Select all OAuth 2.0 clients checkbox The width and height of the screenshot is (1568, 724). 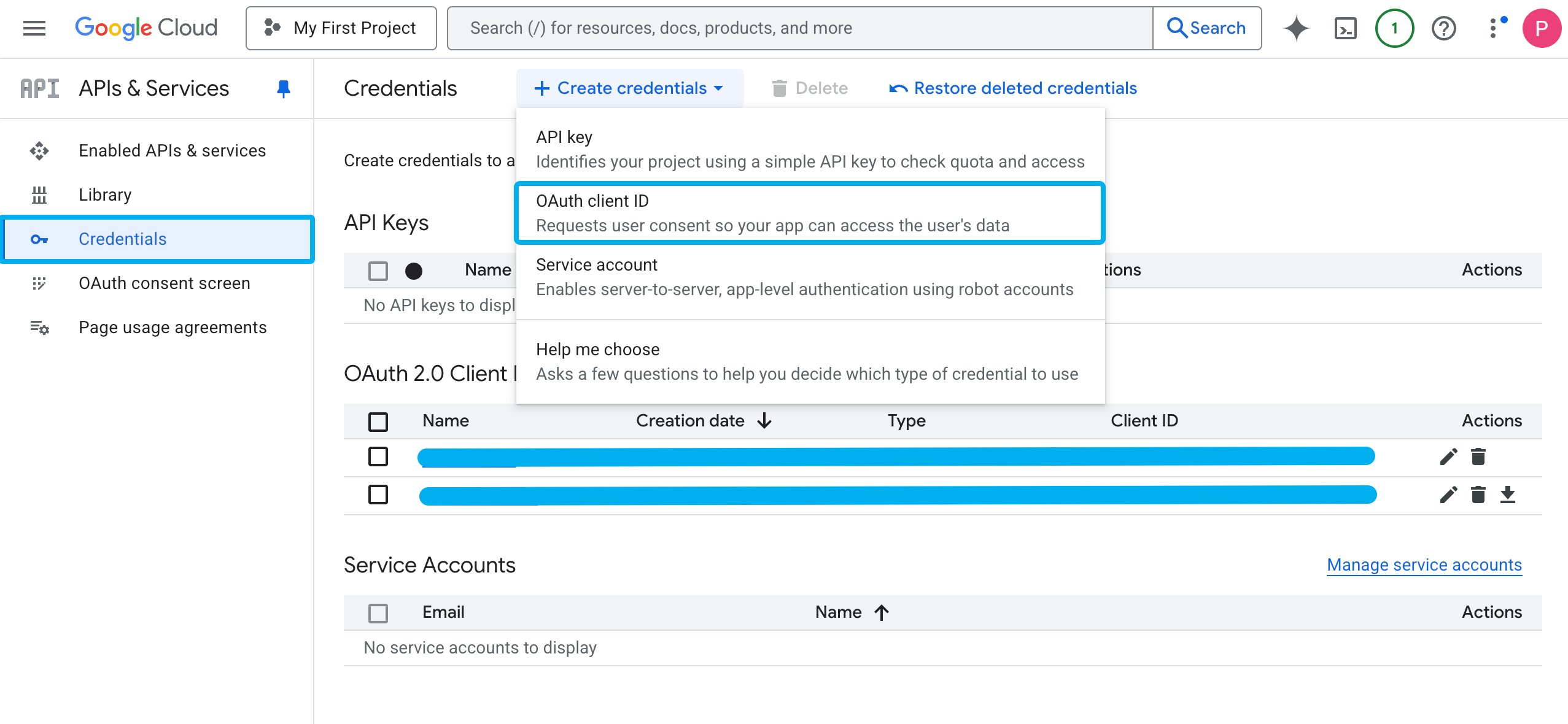(378, 422)
